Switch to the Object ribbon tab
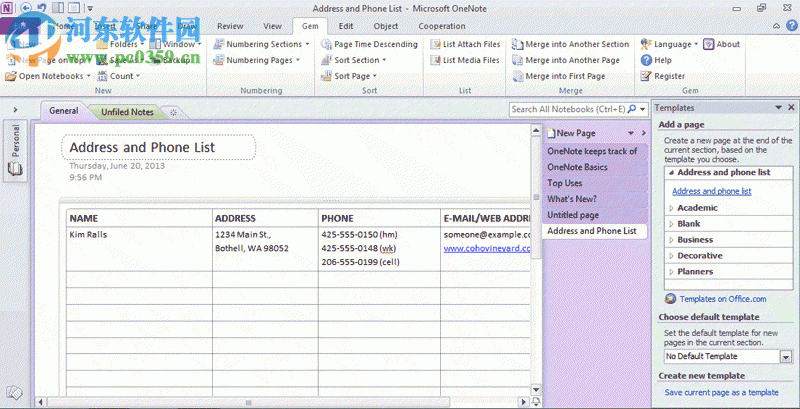 tap(386, 26)
